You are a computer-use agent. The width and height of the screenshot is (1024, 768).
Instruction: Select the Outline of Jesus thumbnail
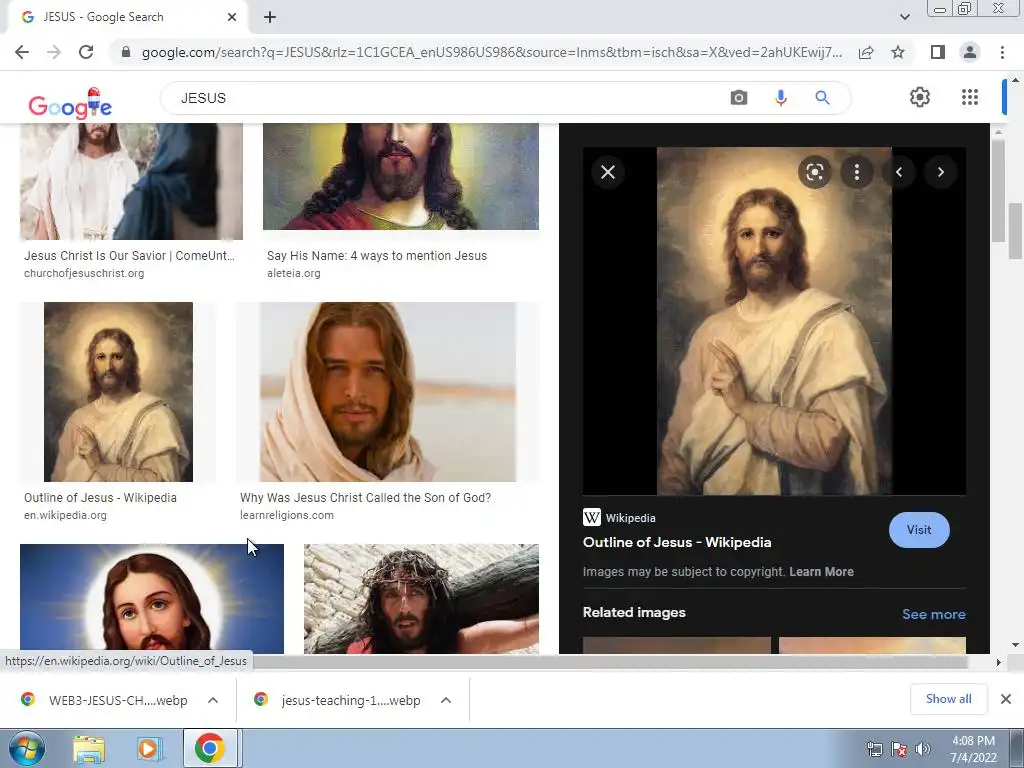click(118, 392)
